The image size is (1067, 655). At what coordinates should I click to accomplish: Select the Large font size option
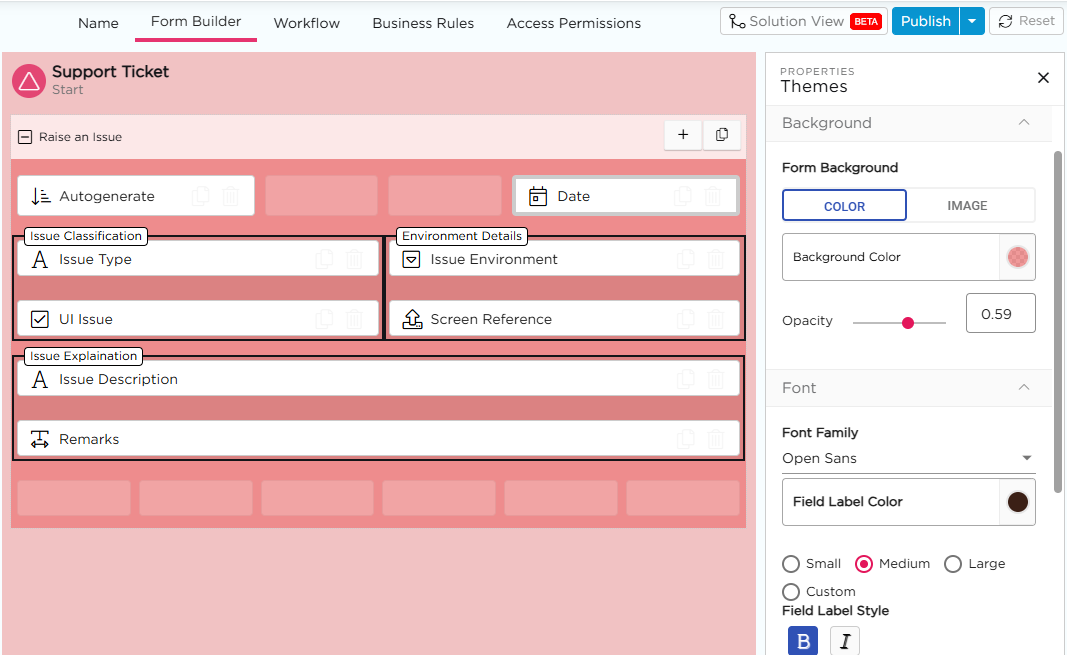point(953,564)
